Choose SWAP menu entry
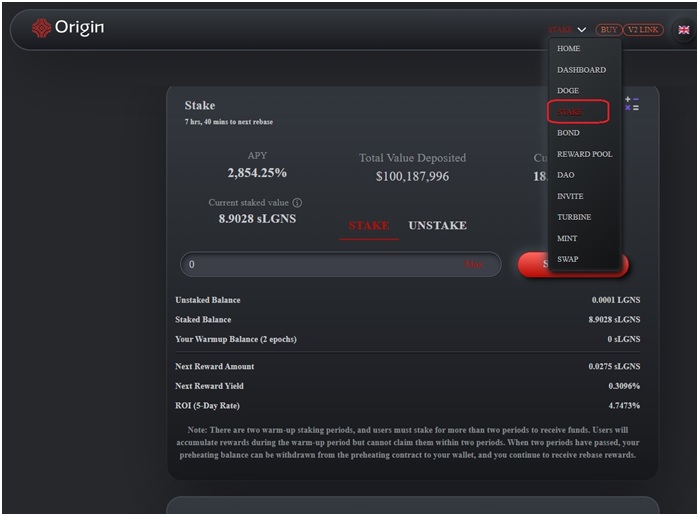698x514 pixels. 568,259
